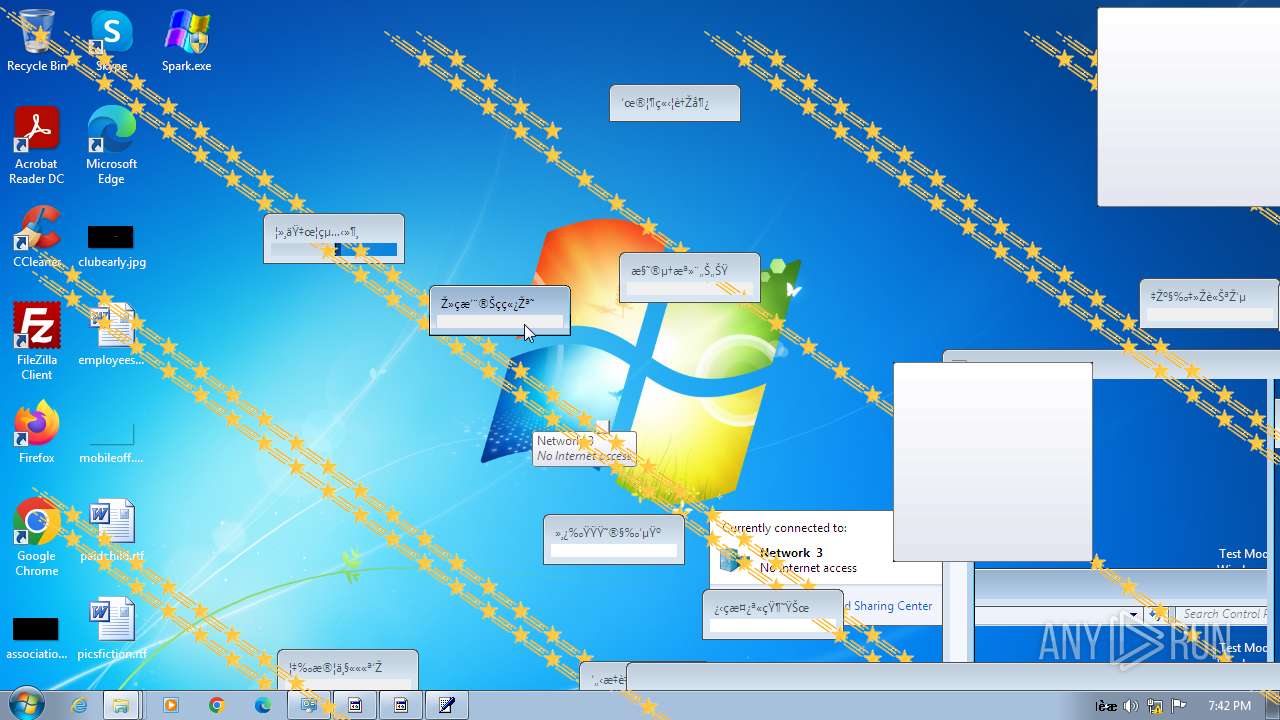The width and height of the screenshot is (1280, 720).
Task: Select the Skype desktop shortcut
Action: (111, 40)
